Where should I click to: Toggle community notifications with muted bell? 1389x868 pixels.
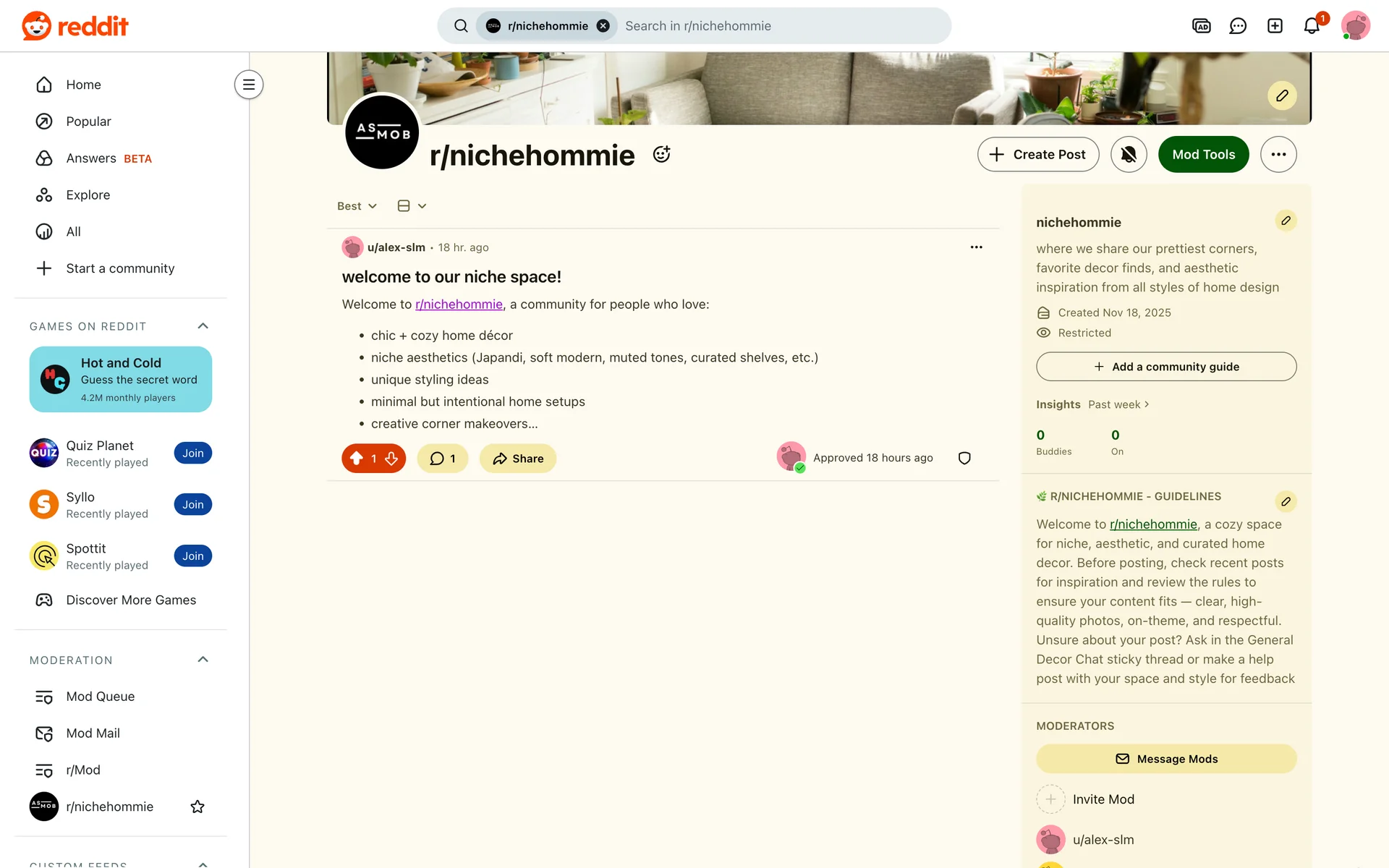[1129, 154]
